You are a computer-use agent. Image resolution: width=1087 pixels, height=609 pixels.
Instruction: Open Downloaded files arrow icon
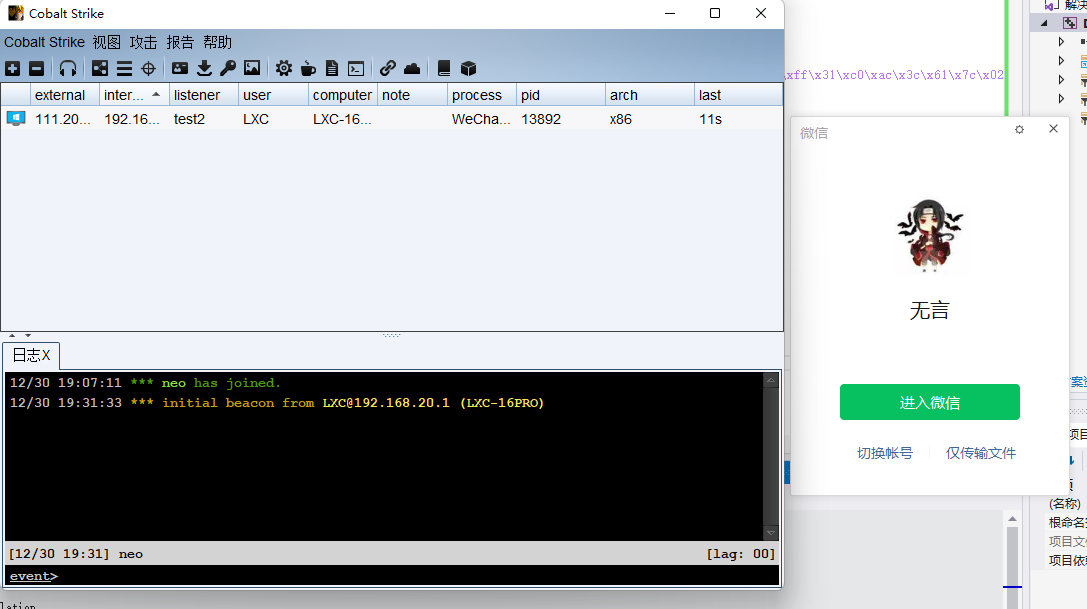coord(205,68)
